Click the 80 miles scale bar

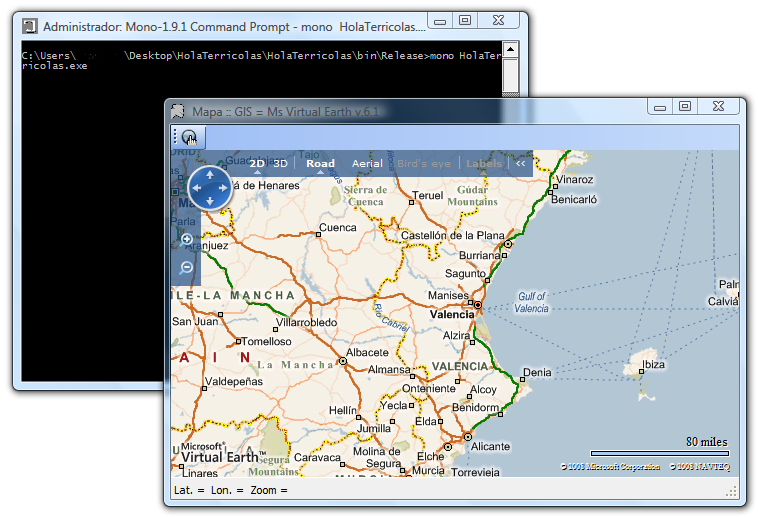click(659, 453)
